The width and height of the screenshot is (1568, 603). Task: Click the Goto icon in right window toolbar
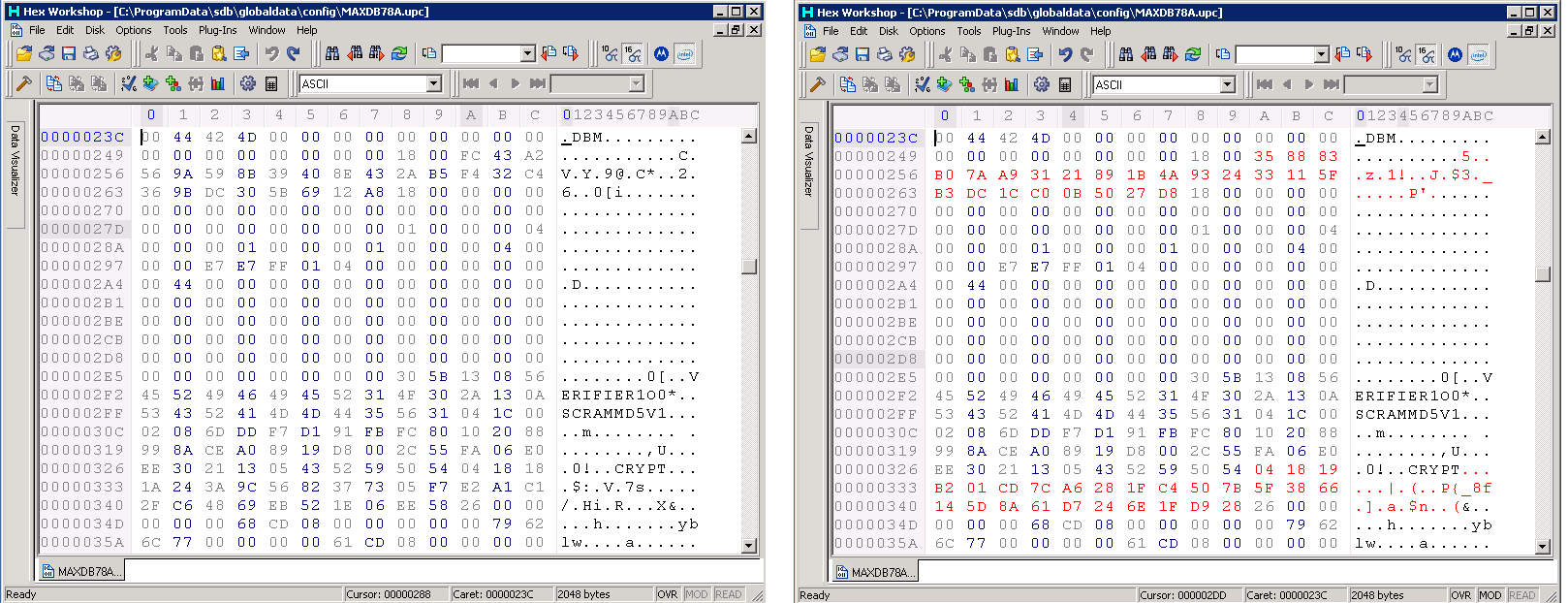click(x=1223, y=54)
